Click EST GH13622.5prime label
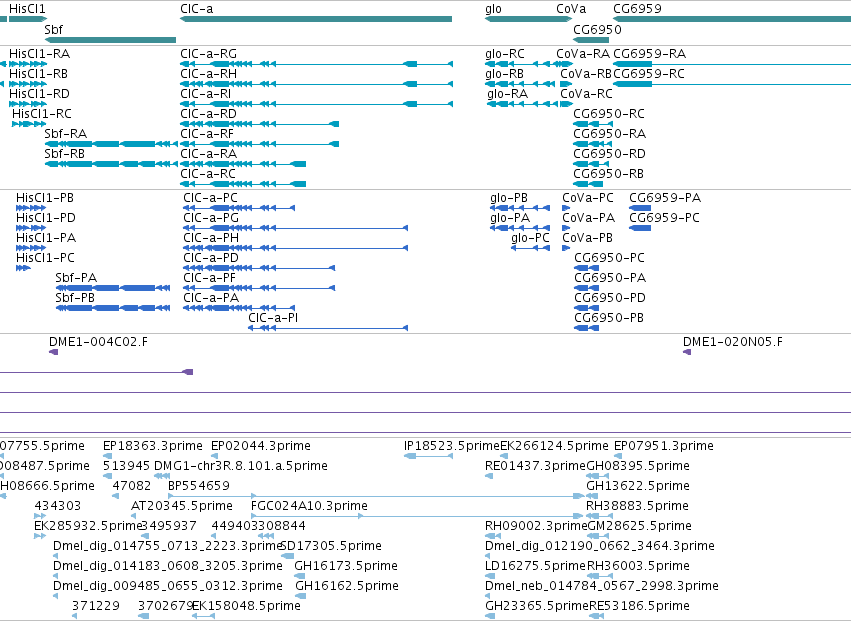 638,486
